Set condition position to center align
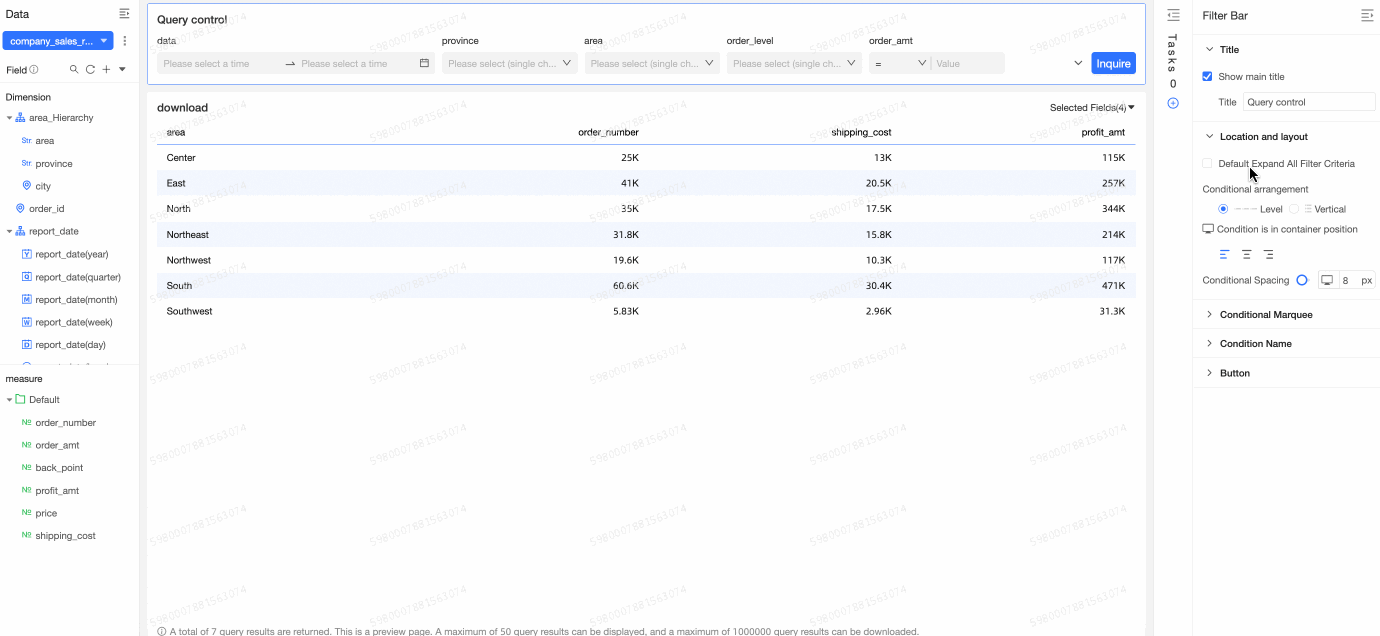 click(x=1246, y=255)
